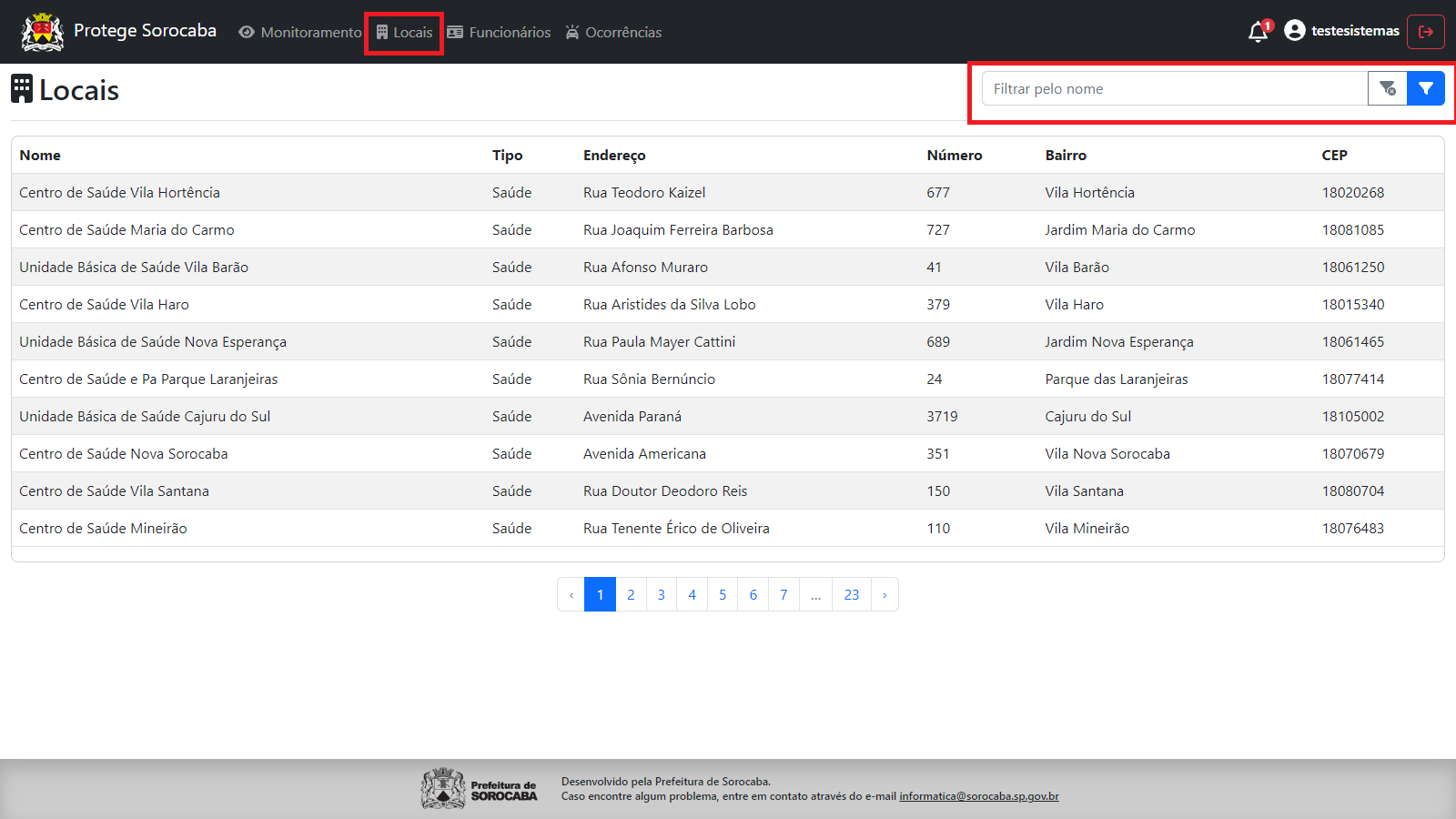Go to pagination page 7

(x=784, y=594)
